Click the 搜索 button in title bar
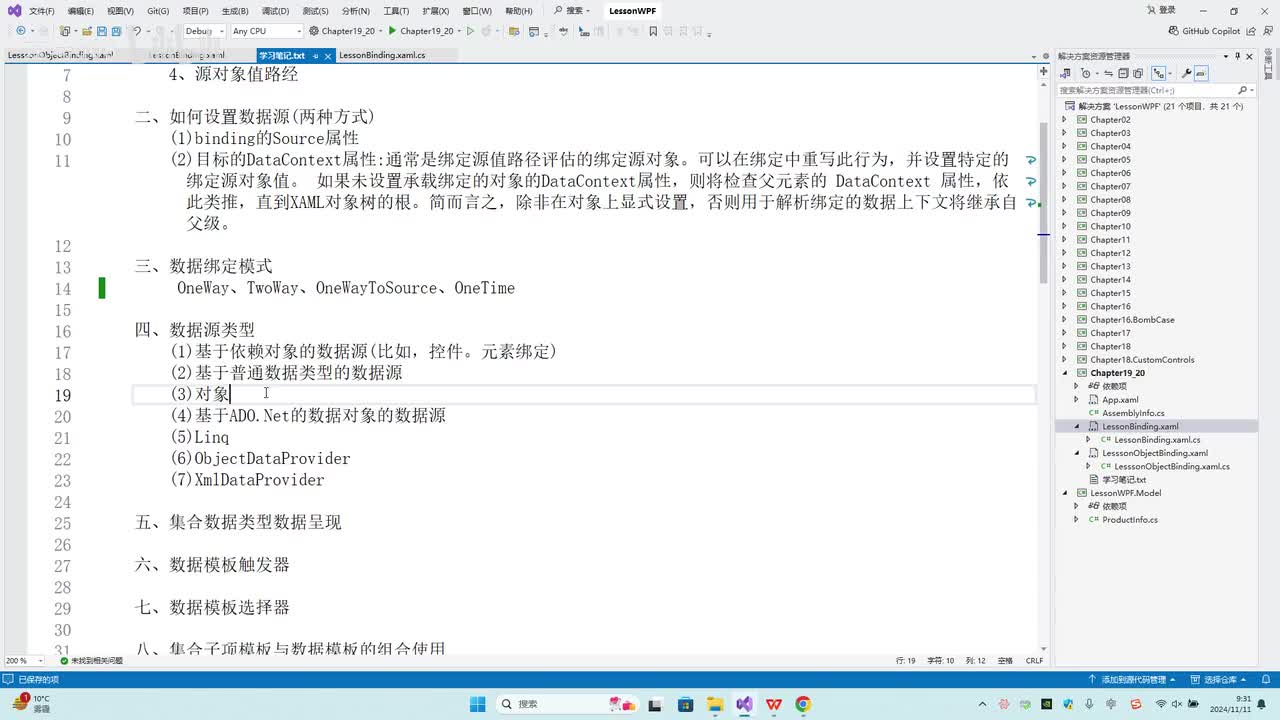Image resolution: width=1280 pixels, height=720 pixels. tap(573, 11)
